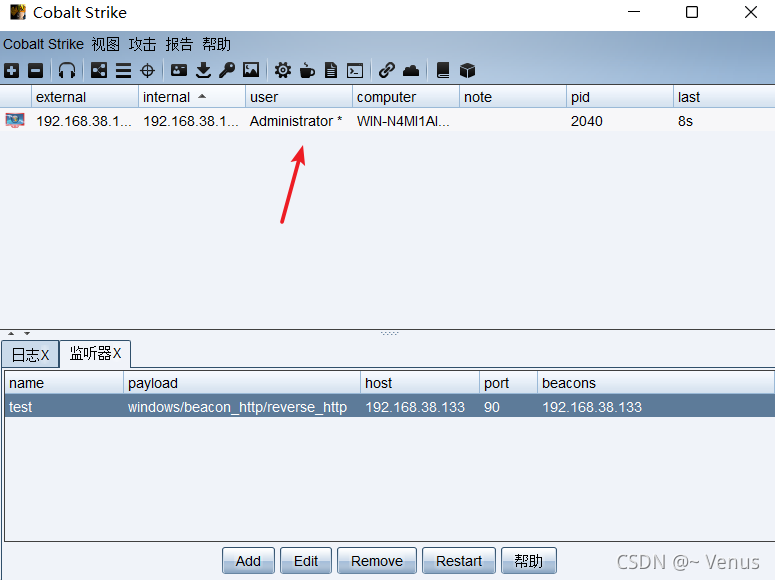The width and height of the screenshot is (775, 580).
Task: Sort sessions by user column header
Action: (299, 97)
